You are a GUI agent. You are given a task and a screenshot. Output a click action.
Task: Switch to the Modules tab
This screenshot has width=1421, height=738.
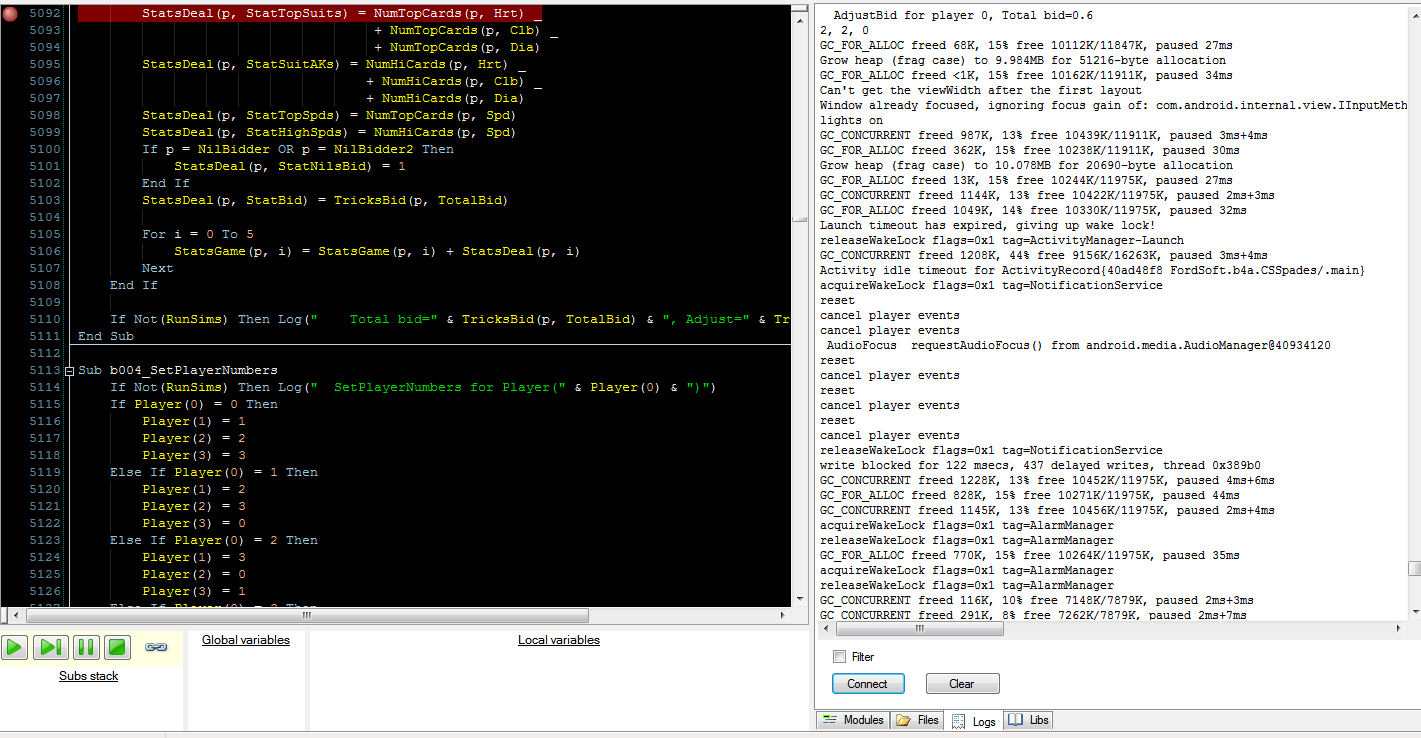(853, 720)
